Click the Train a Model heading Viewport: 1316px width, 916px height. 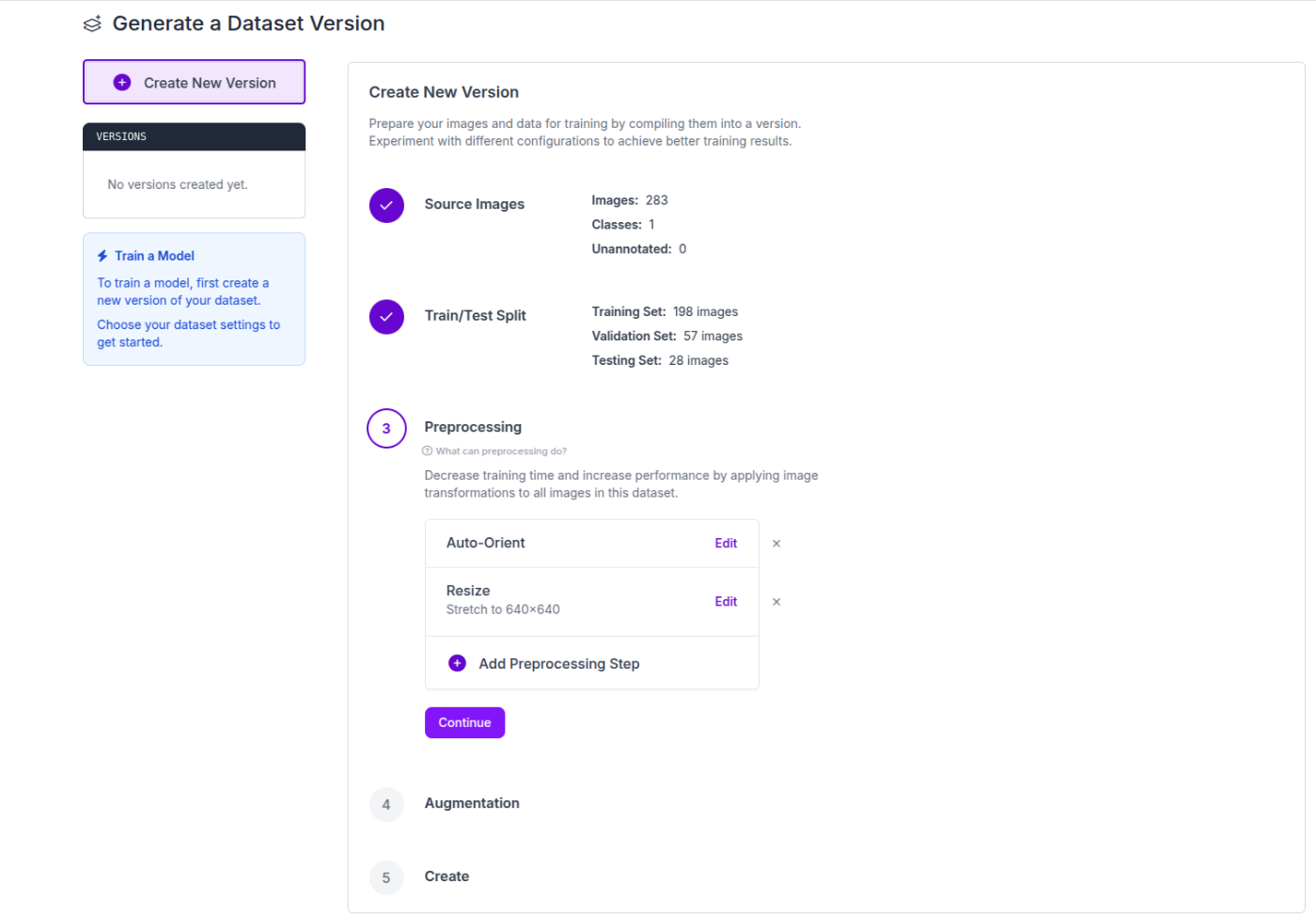(154, 256)
